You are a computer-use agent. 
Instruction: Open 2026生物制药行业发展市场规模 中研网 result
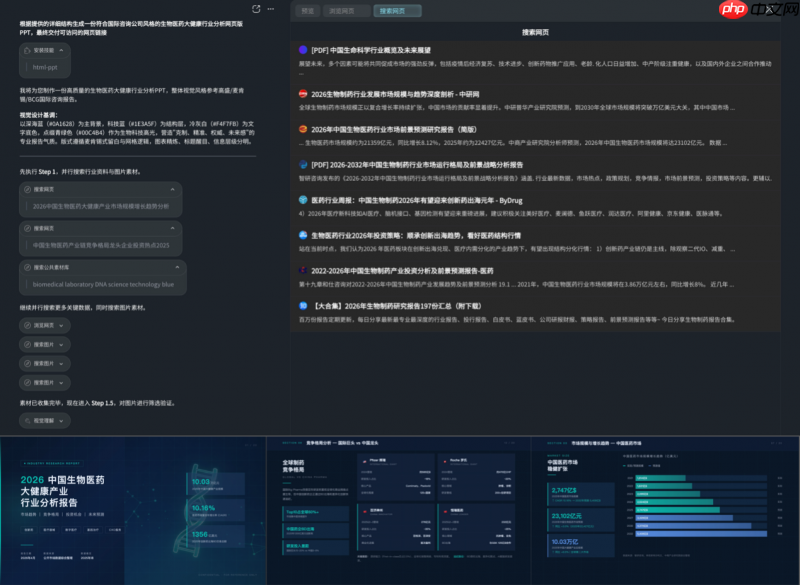[x=395, y=94]
